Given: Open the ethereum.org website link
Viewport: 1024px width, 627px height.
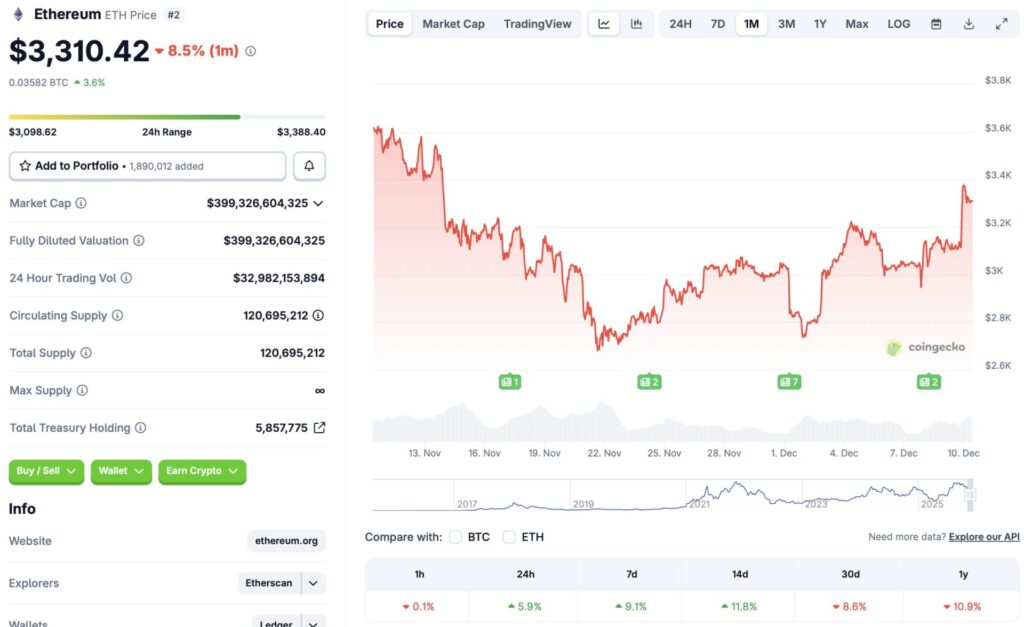Looking at the screenshot, I should coord(285,540).
